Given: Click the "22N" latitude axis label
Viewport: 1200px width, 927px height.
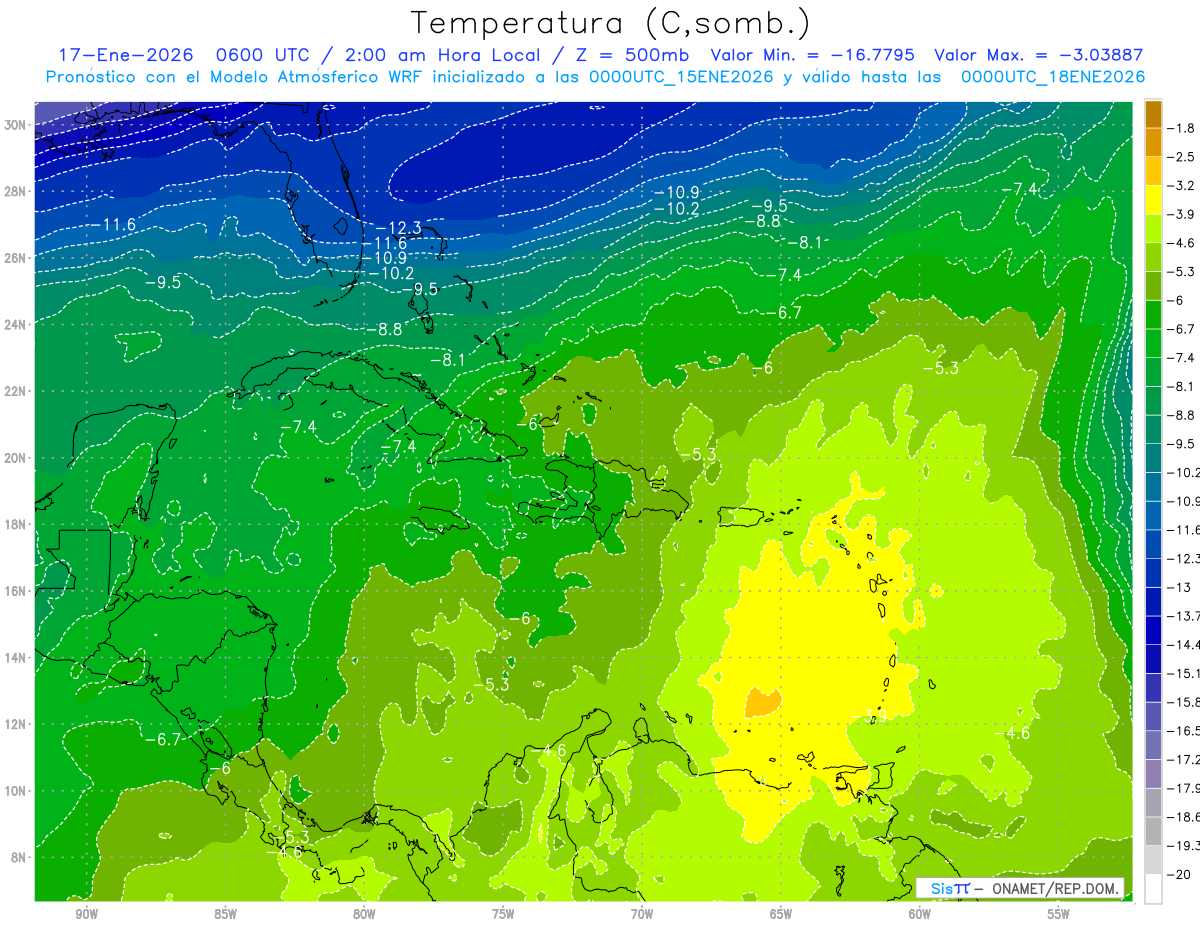Looking at the screenshot, I should (15, 390).
